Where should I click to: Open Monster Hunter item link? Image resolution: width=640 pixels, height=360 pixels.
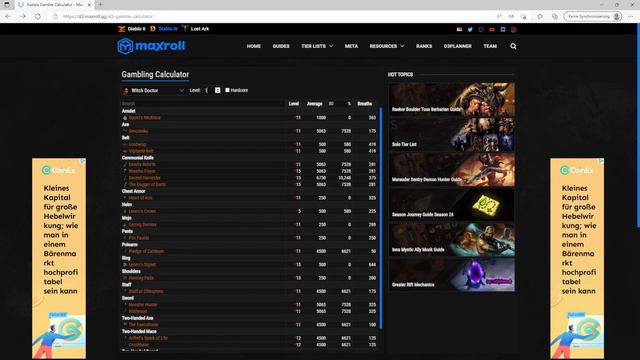(x=143, y=304)
